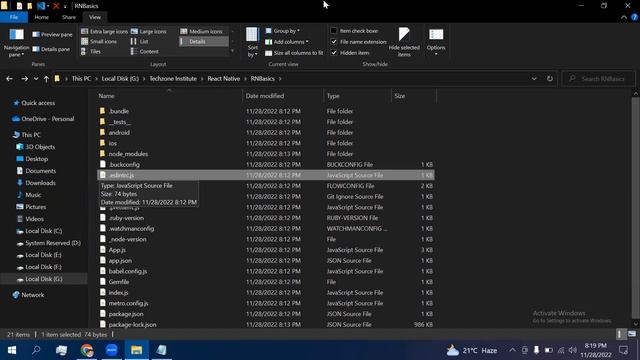Open the recent locations dropdown

coord(36,79)
